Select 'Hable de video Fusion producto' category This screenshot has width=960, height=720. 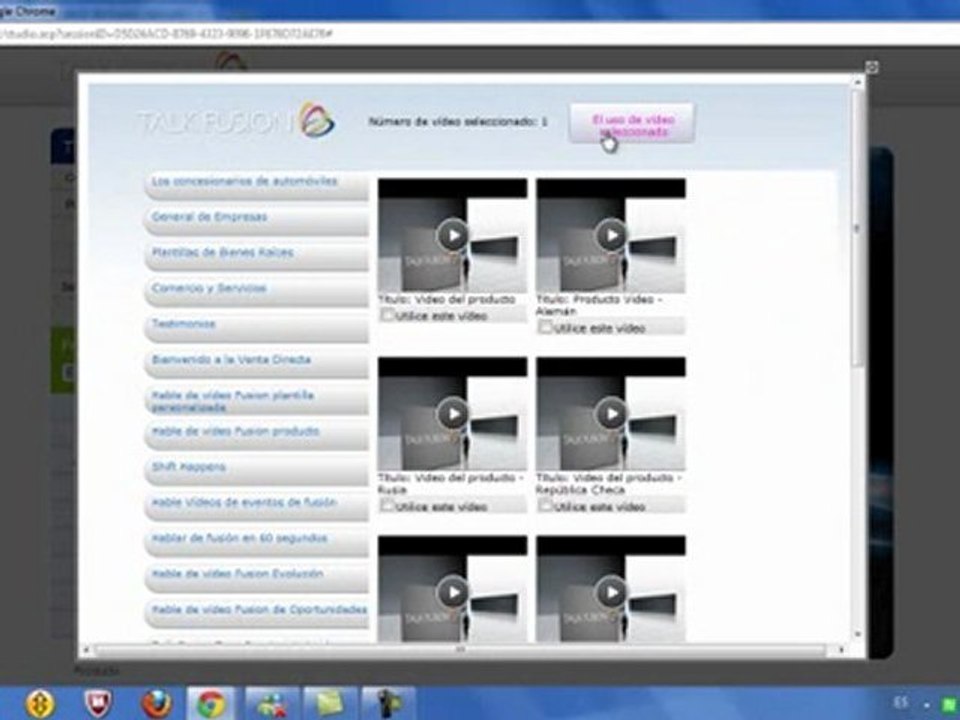[x=257, y=435]
